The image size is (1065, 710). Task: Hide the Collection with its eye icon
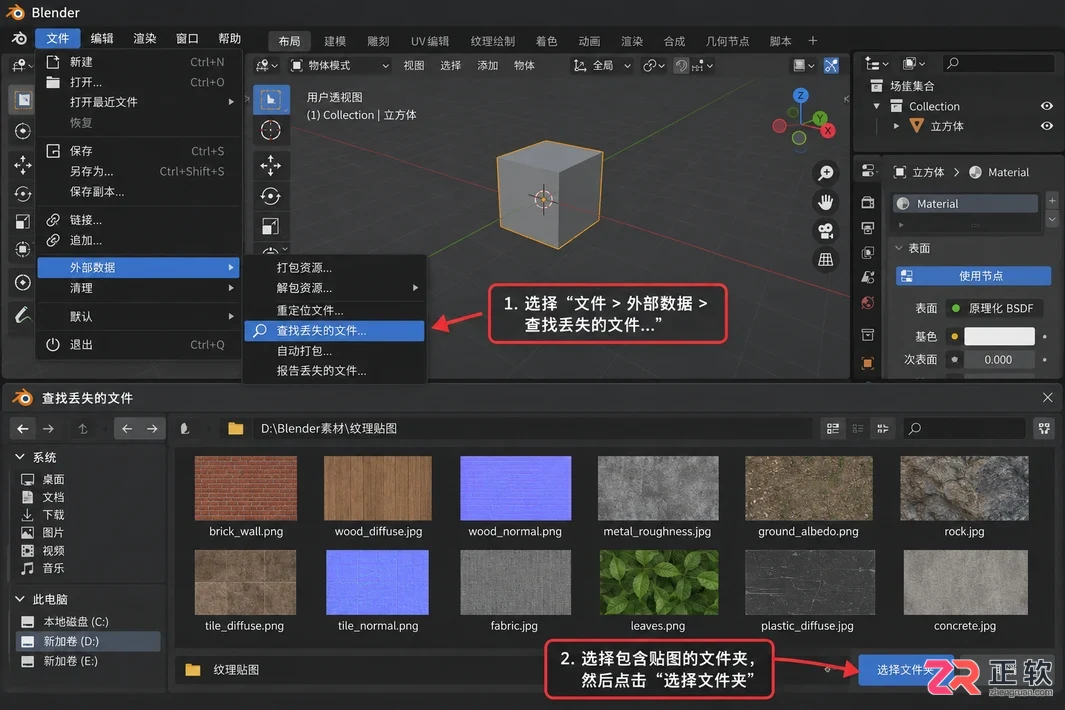(1046, 106)
